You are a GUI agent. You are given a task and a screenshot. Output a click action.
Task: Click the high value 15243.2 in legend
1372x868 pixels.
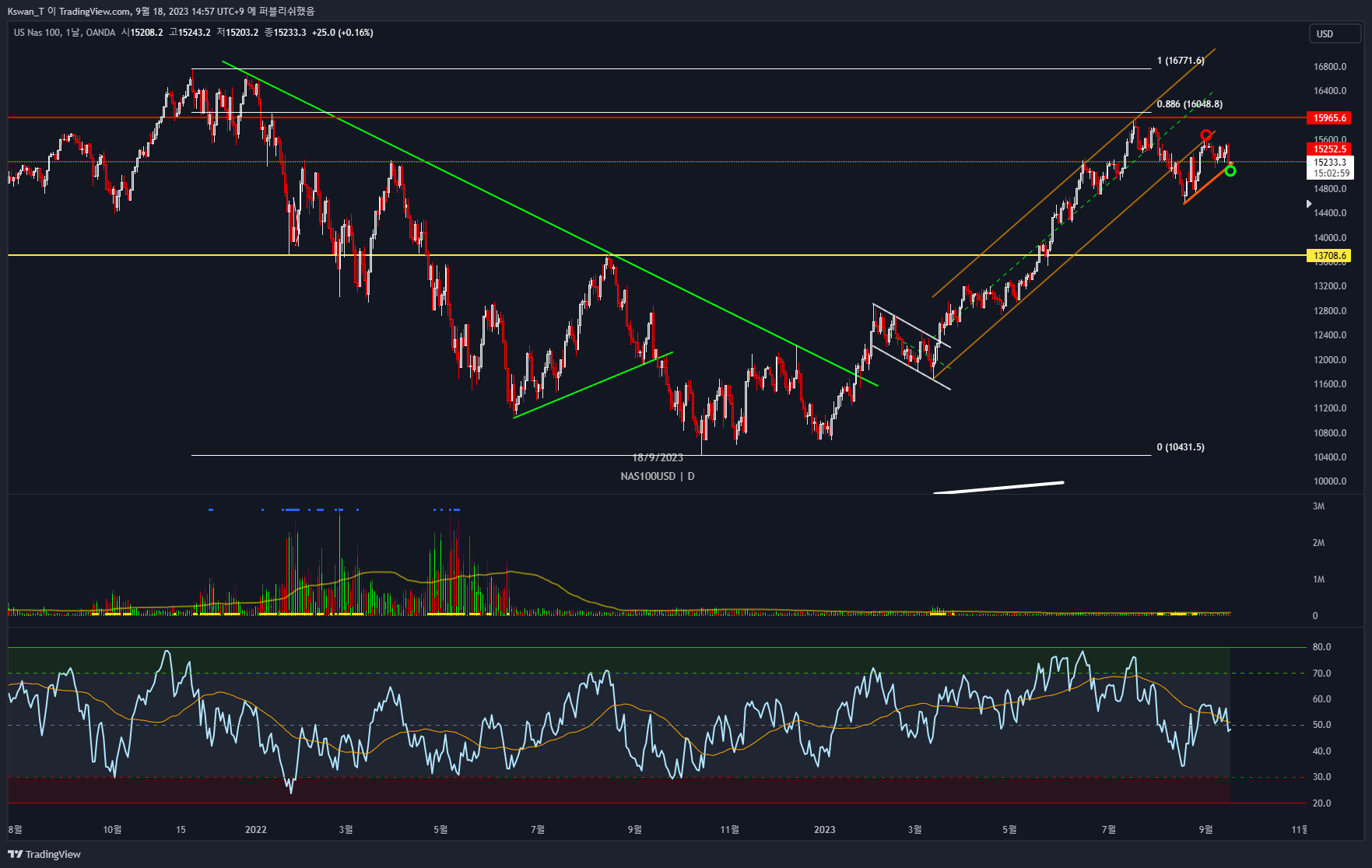point(194,33)
